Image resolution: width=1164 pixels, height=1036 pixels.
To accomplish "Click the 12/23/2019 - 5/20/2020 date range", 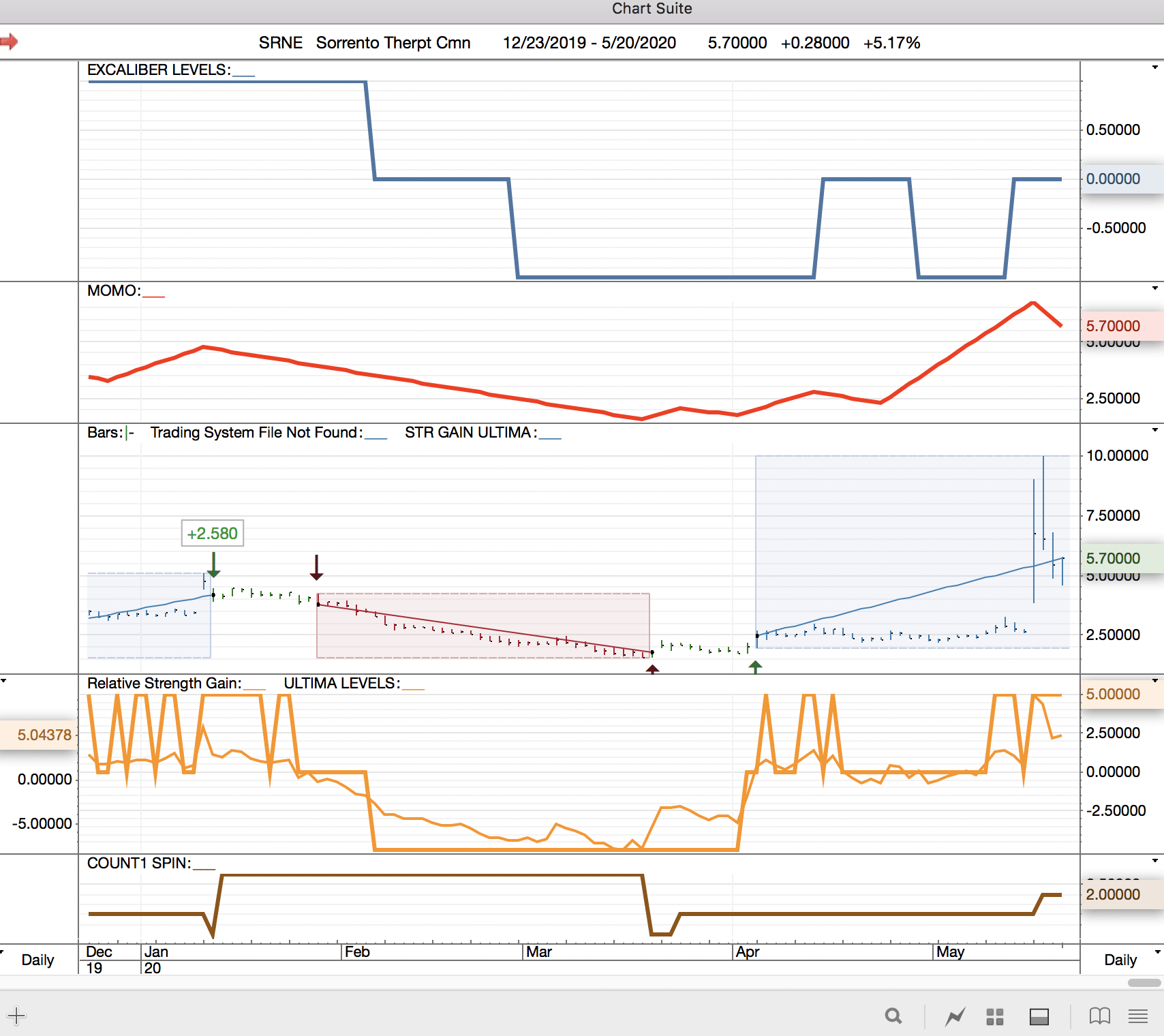I will pyautogui.click(x=589, y=43).
